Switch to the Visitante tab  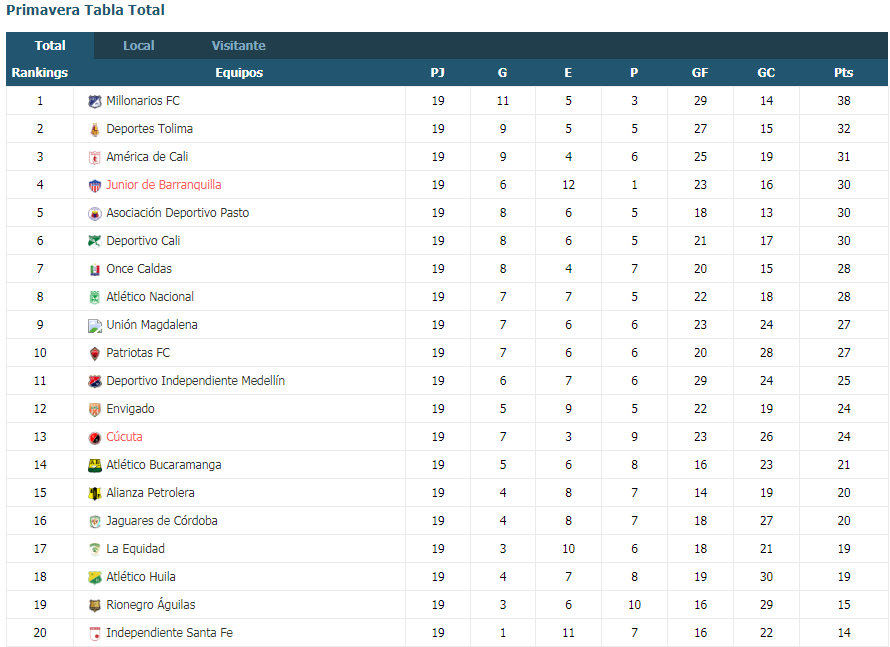238,45
